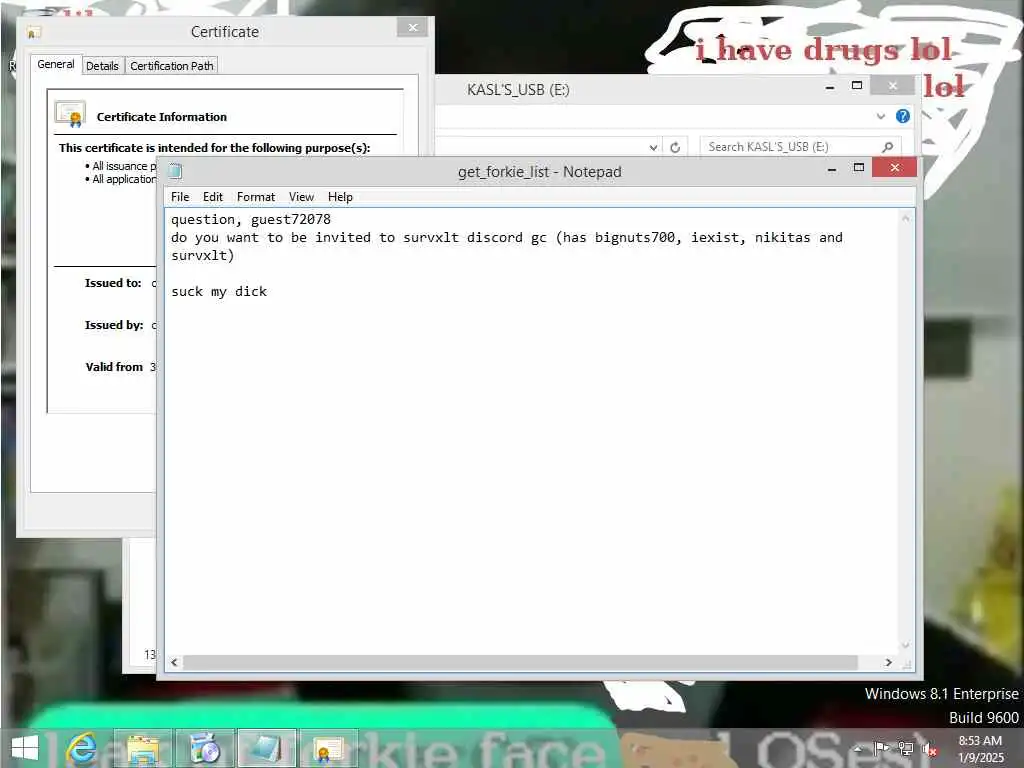Close the Certificate dialog
1024x768 pixels.
pos(412,27)
